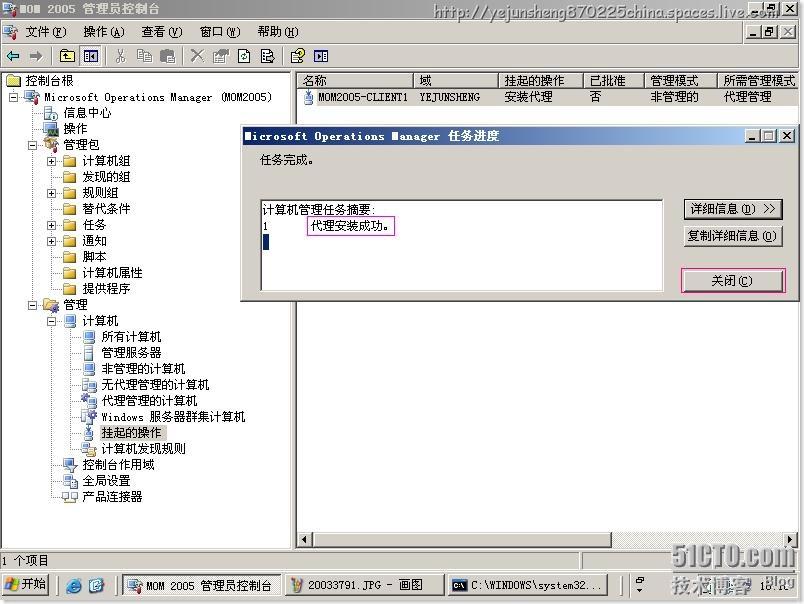
Task: Click the 关闭(C) button in dialog
Action: (x=733, y=281)
